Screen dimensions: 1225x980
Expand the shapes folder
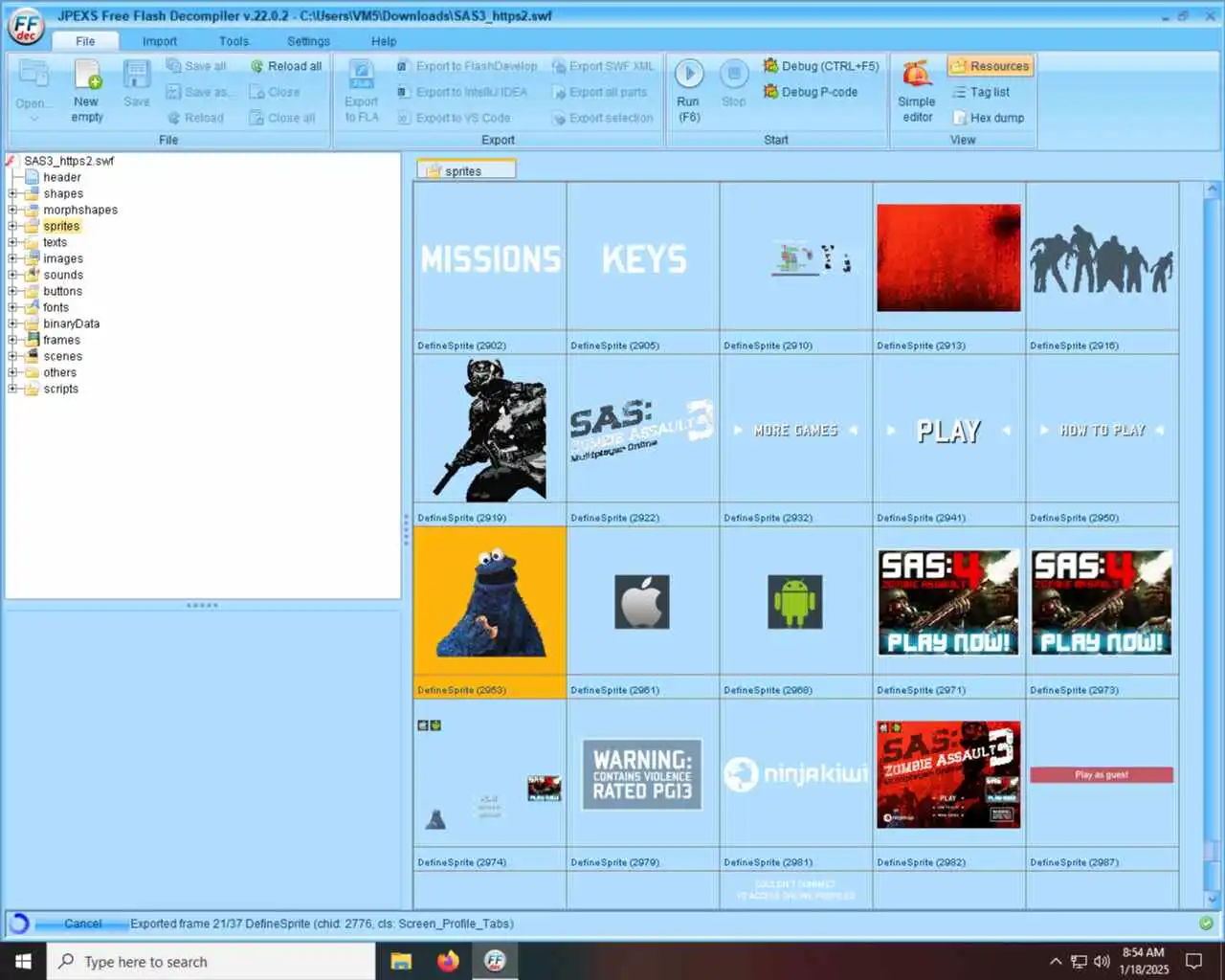pos(12,193)
